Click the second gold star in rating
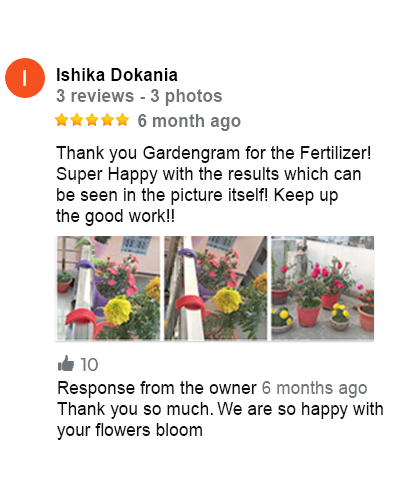Screen dimensions: 400x500 click(x=77, y=120)
